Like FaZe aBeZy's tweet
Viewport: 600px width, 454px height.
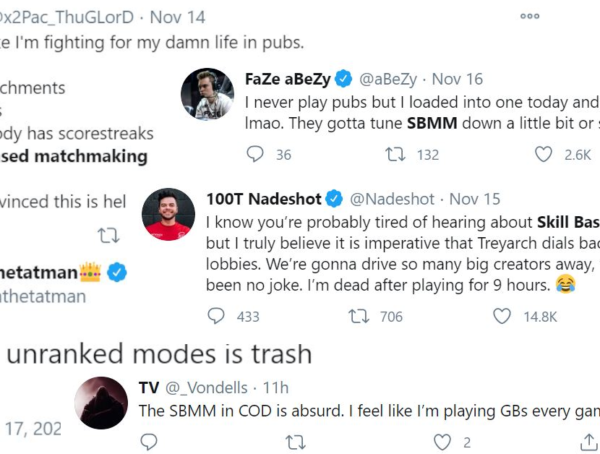[544, 155]
